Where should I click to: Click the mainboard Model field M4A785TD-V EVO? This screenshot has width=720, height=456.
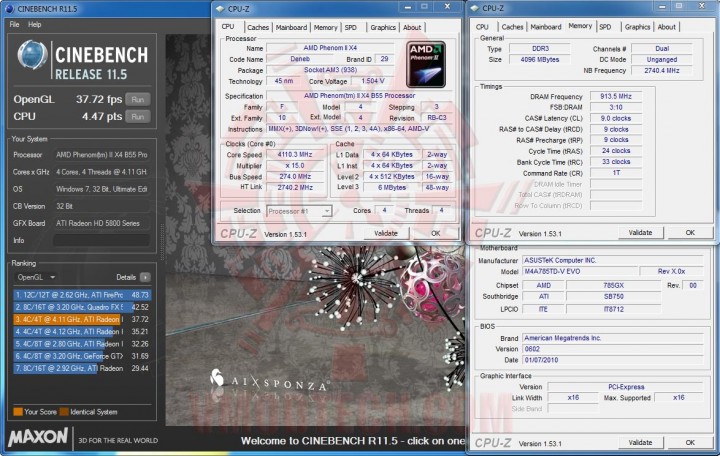pos(581,271)
